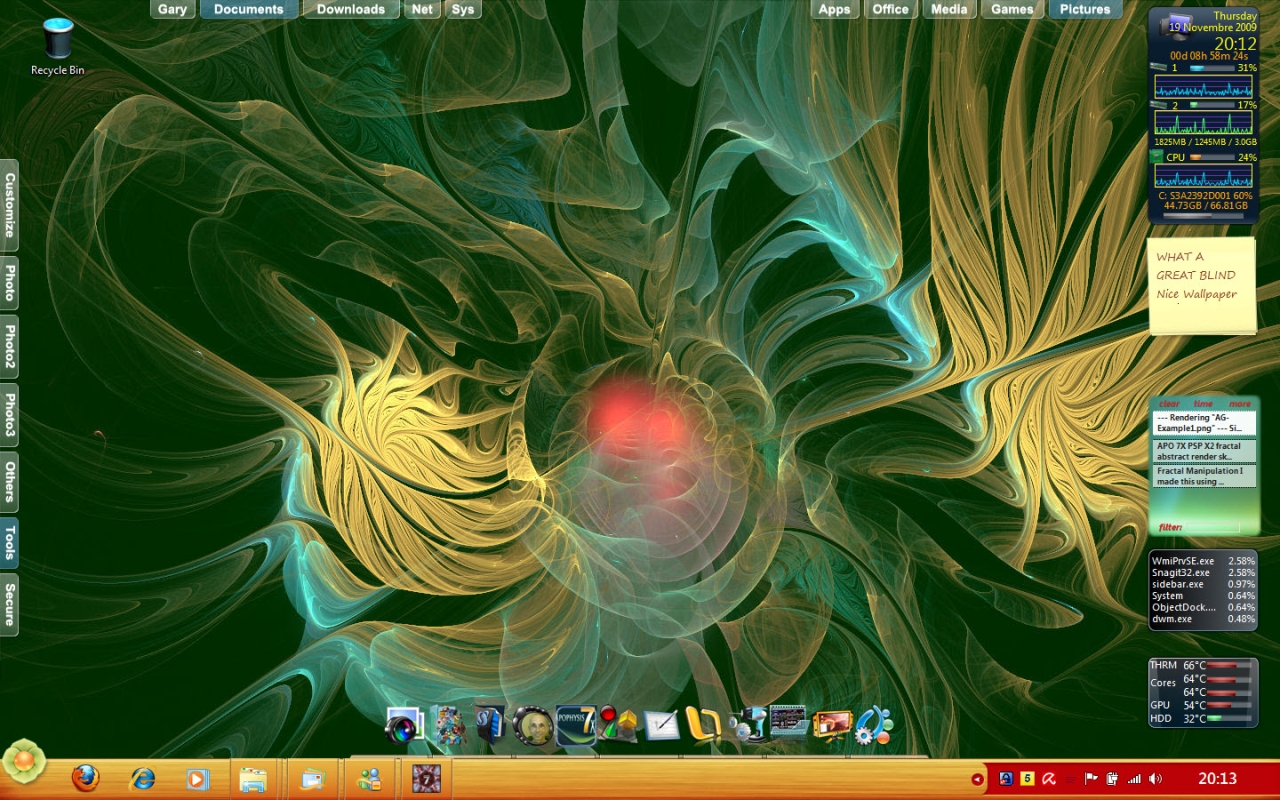Click the network signal tray icon
This screenshot has width=1280, height=800.
click(1134, 779)
